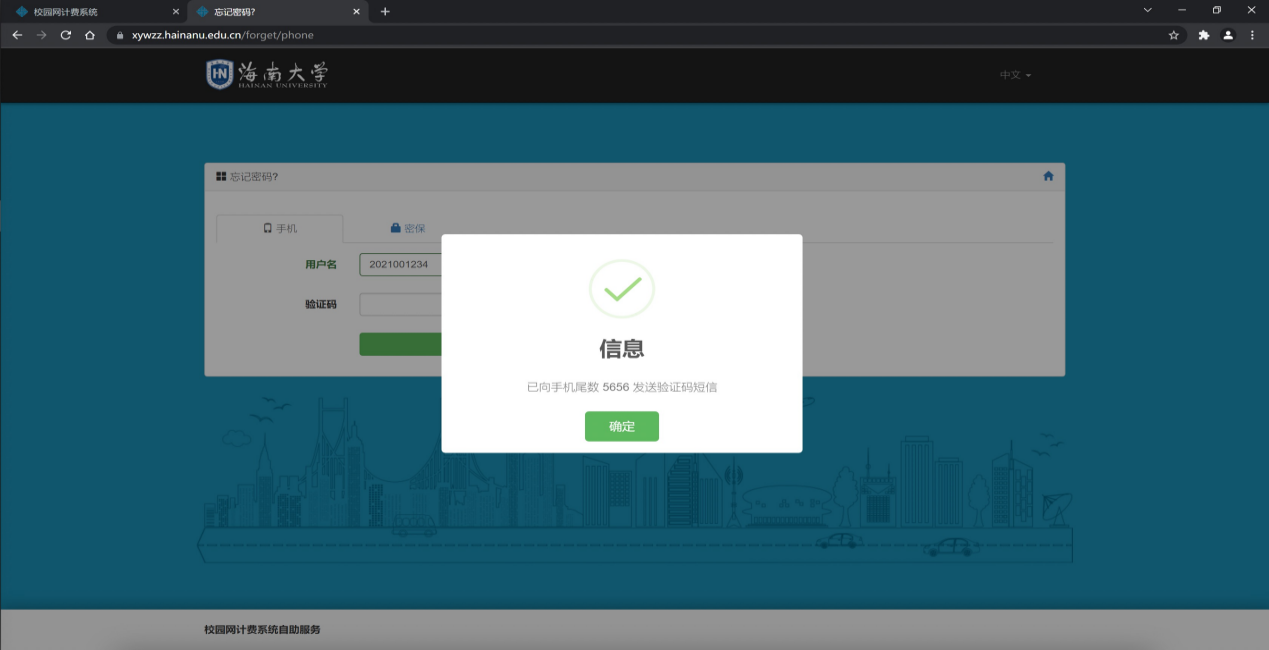Image resolution: width=1269 pixels, height=650 pixels.
Task: Switch to the 密保 tab
Action: point(408,228)
